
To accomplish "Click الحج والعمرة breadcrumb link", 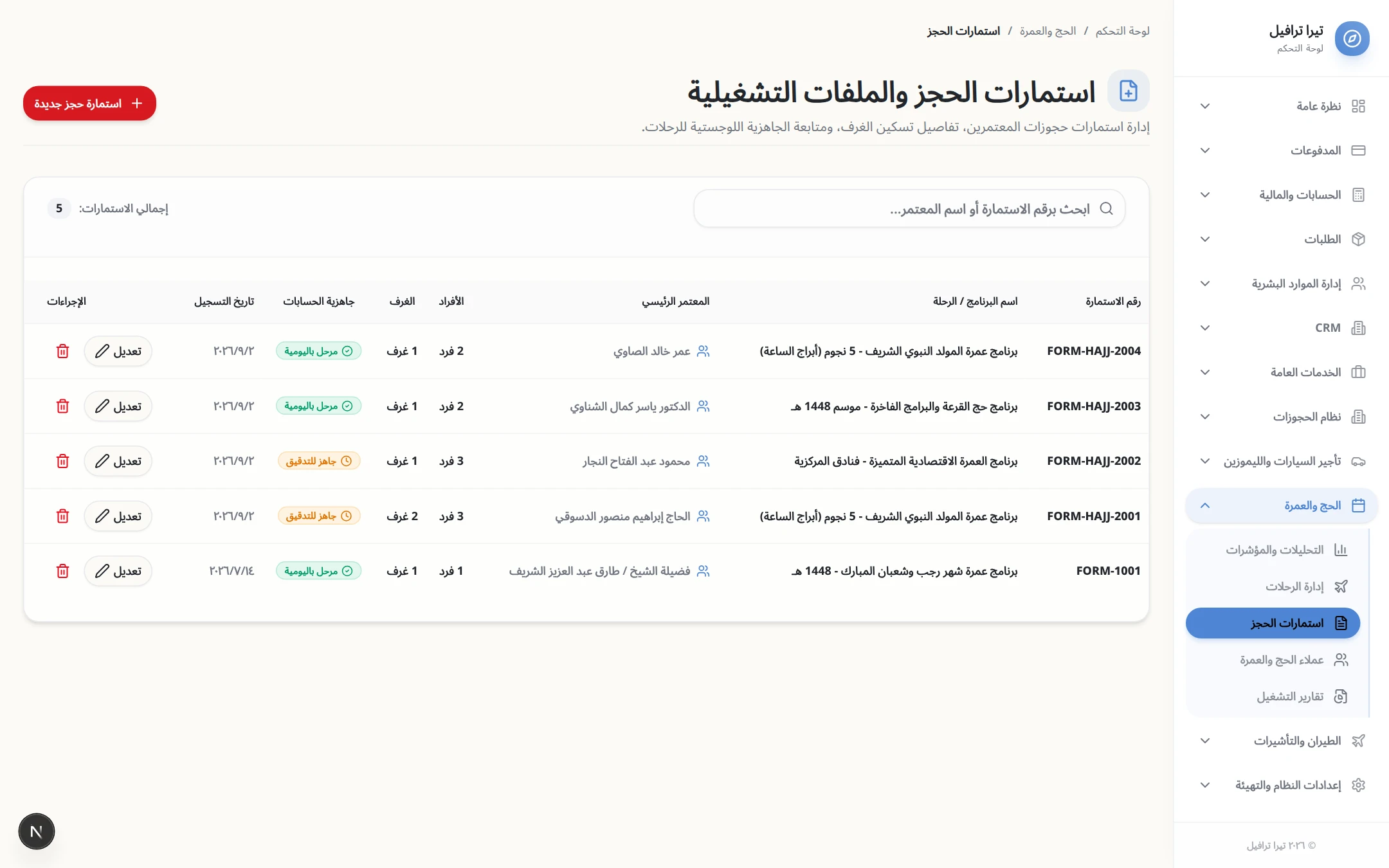I will 1048,31.
